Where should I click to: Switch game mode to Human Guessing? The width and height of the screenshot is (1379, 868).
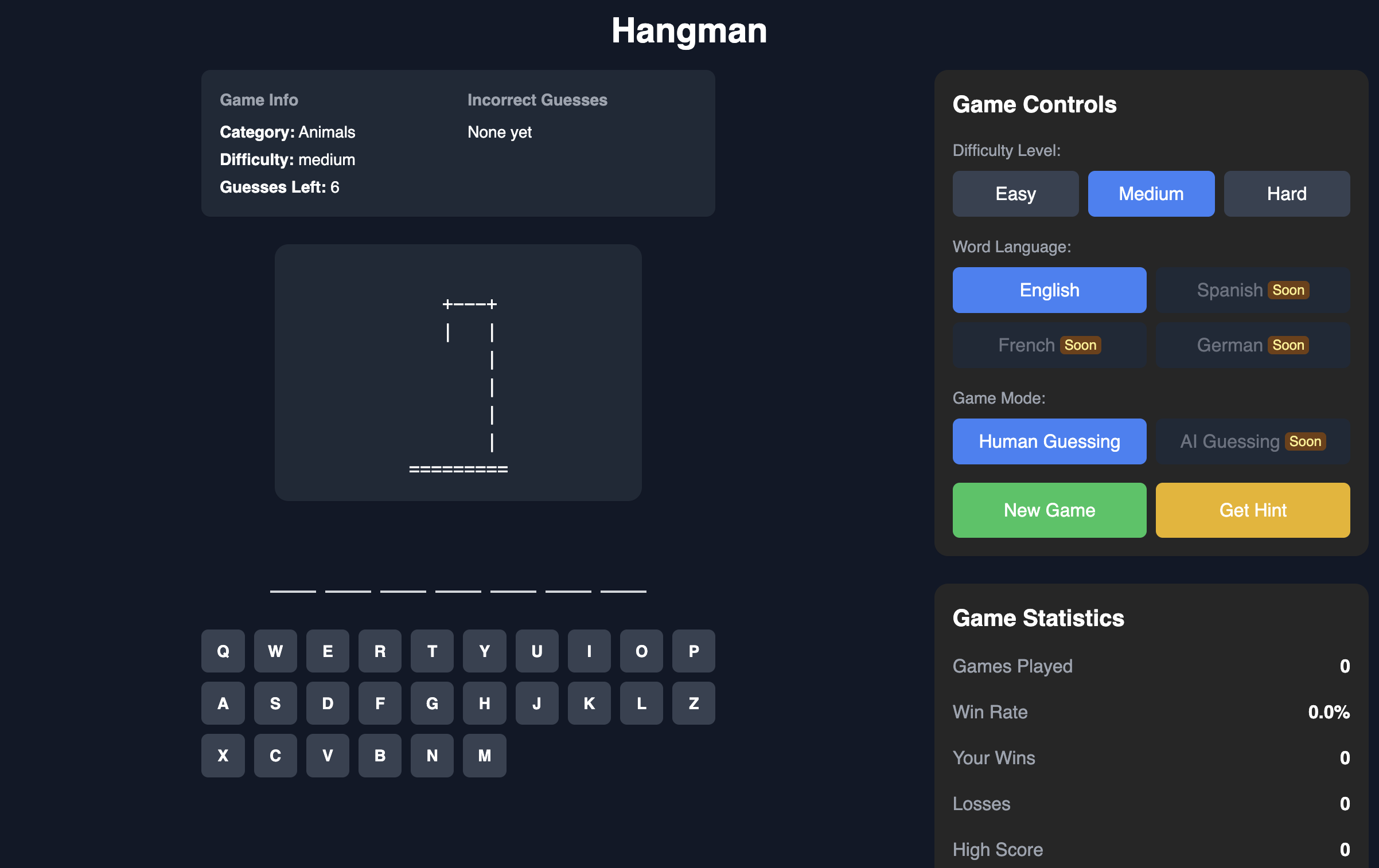tap(1049, 441)
